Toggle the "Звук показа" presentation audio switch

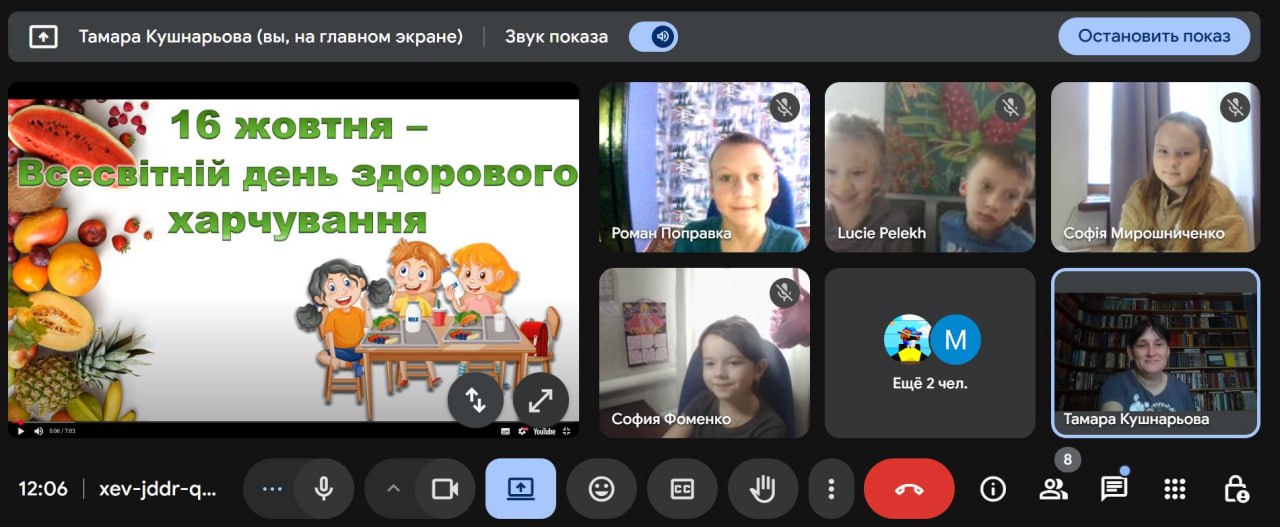click(x=653, y=37)
